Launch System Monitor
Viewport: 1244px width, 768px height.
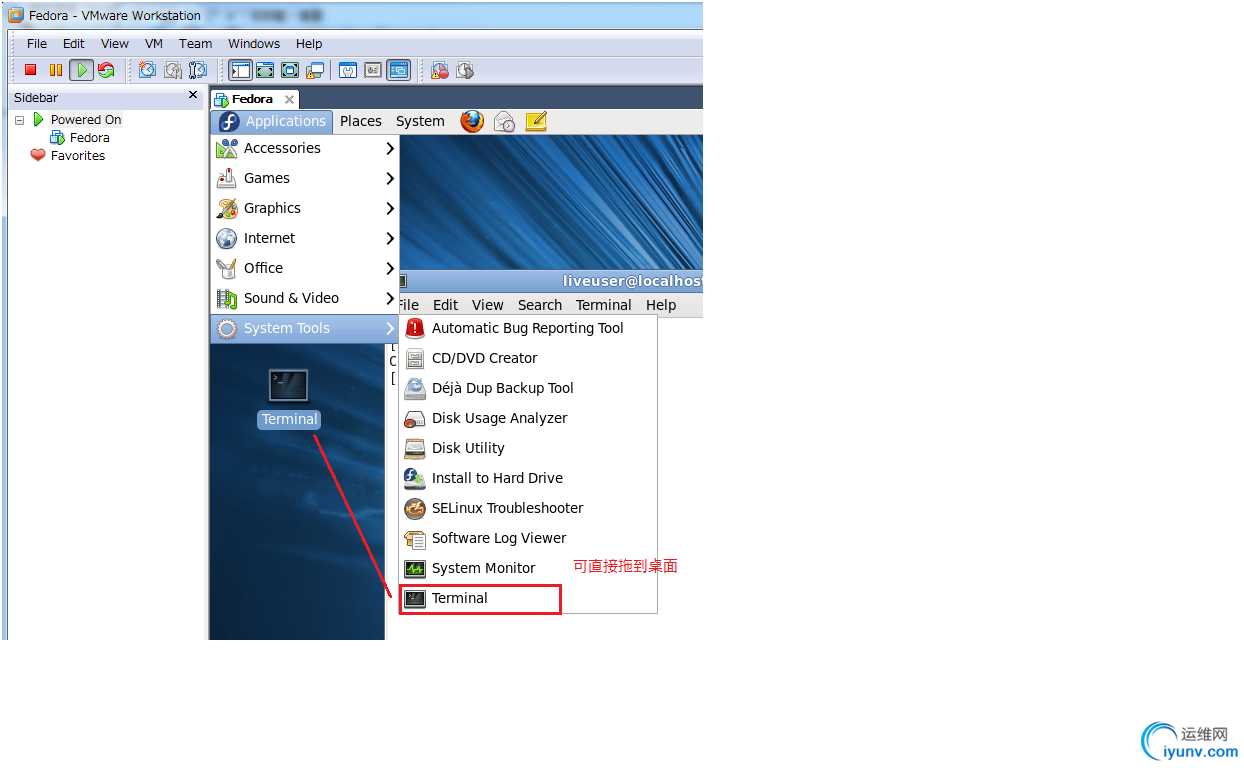tap(528, 568)
